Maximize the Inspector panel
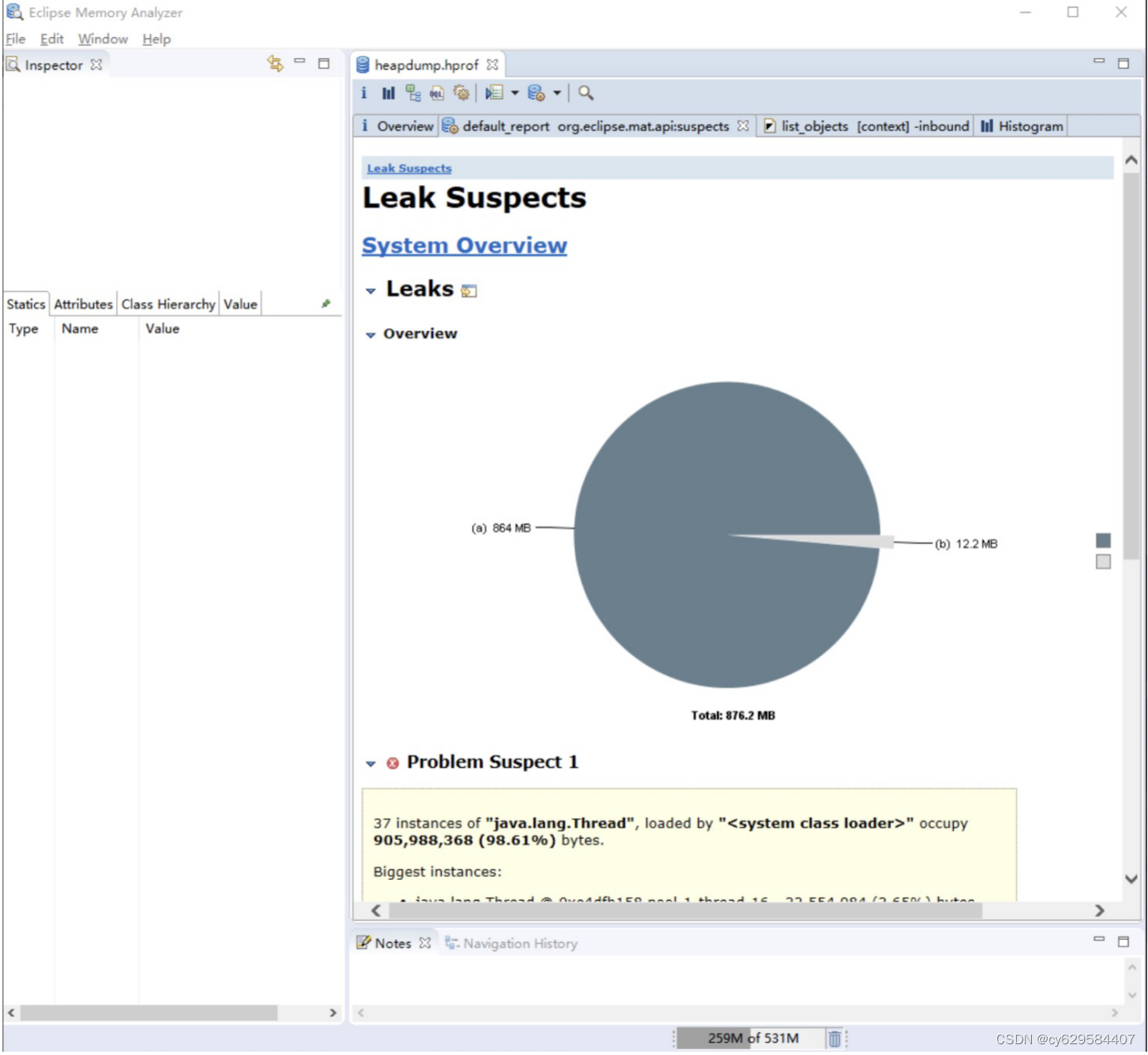The width and height of the screenshot is (1148, 1055). [324, 63]
